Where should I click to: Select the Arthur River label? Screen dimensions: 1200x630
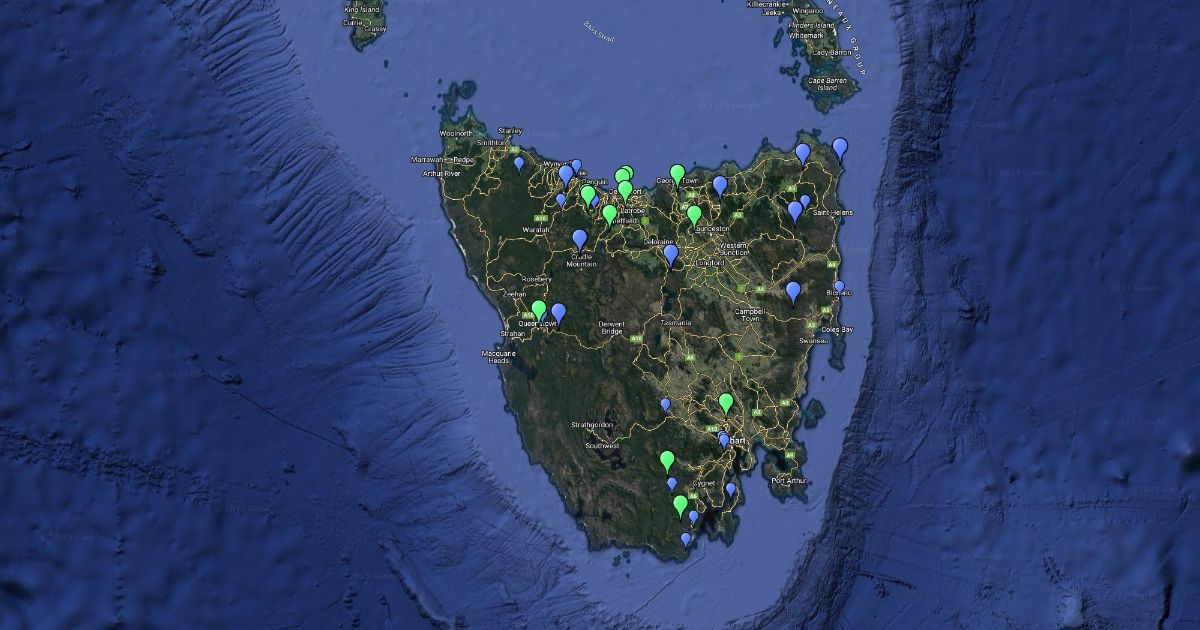click(x=441, y=173)
